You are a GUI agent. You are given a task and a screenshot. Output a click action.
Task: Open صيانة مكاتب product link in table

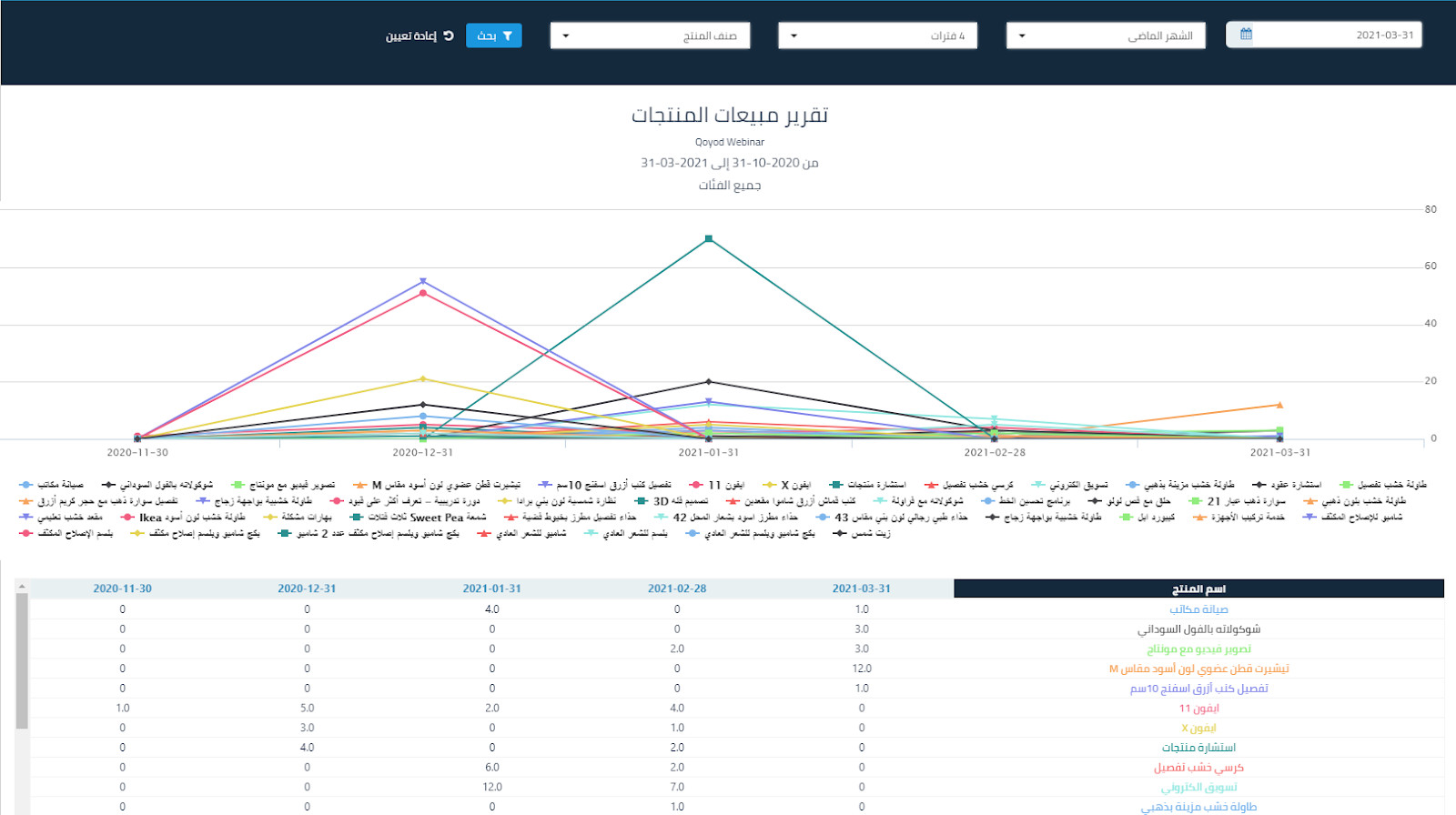pos(1198,609)
